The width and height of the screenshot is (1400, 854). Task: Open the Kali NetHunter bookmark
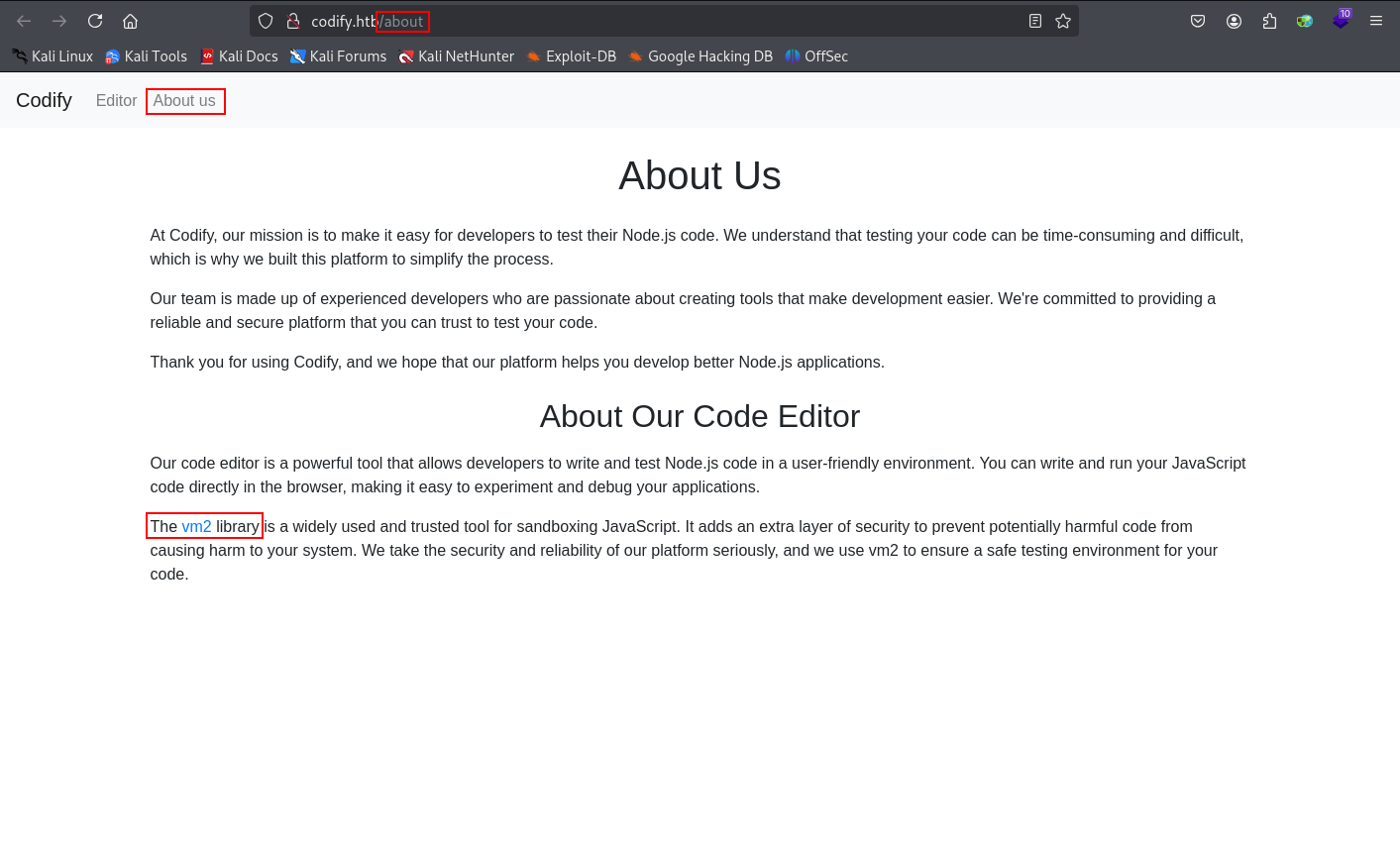pyautogui.click(x=457, y=56)
